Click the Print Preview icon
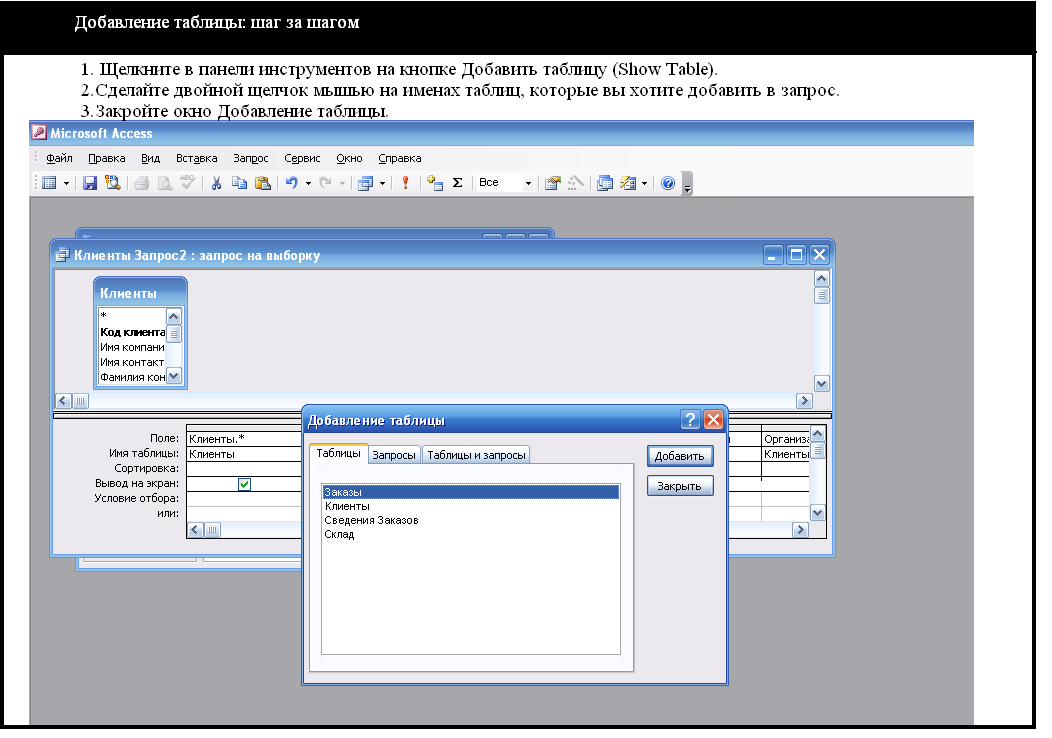 tap(164, 182)
